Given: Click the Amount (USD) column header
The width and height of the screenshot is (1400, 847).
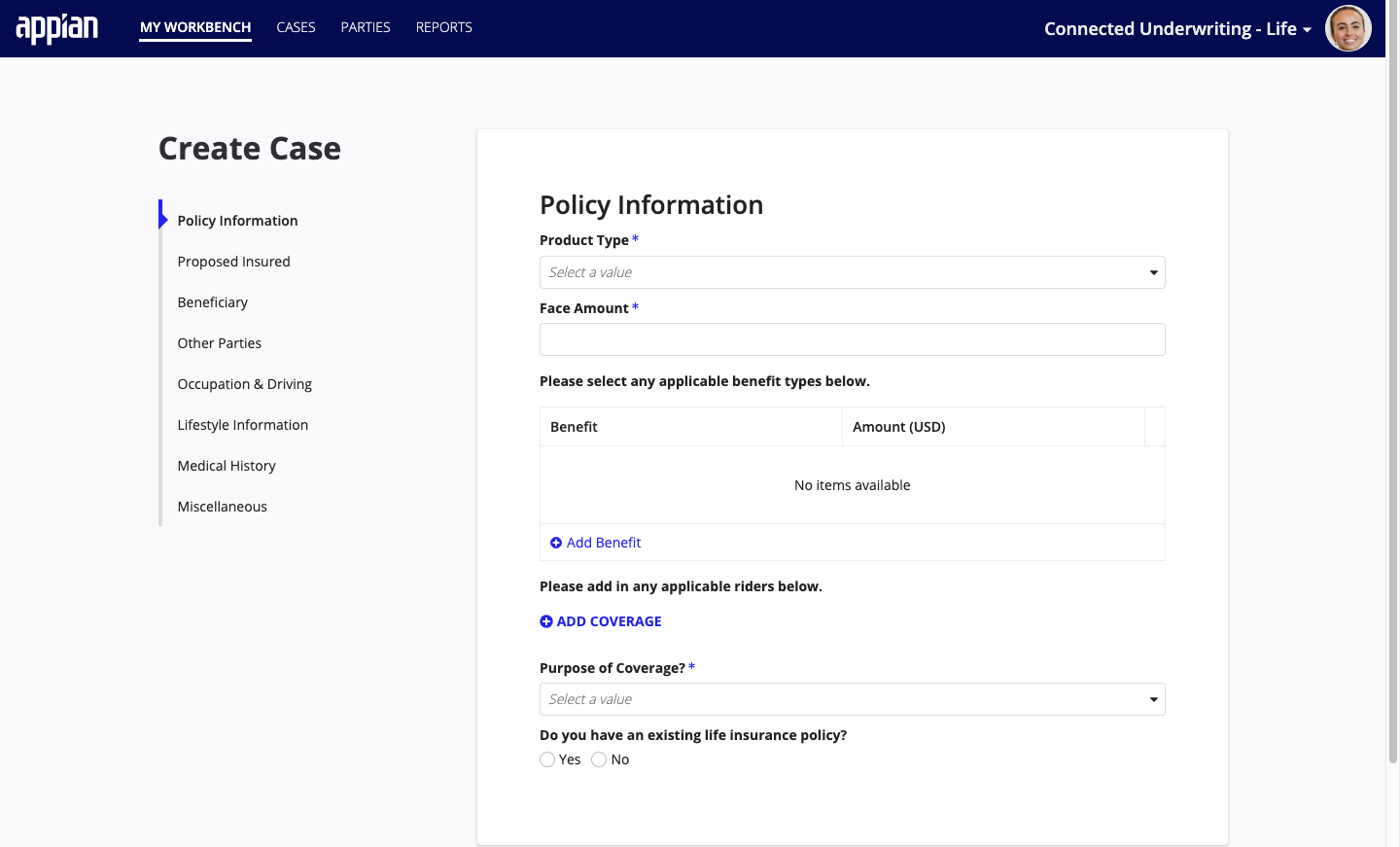Looking at the screenshot, I should [x=994, y=427].
